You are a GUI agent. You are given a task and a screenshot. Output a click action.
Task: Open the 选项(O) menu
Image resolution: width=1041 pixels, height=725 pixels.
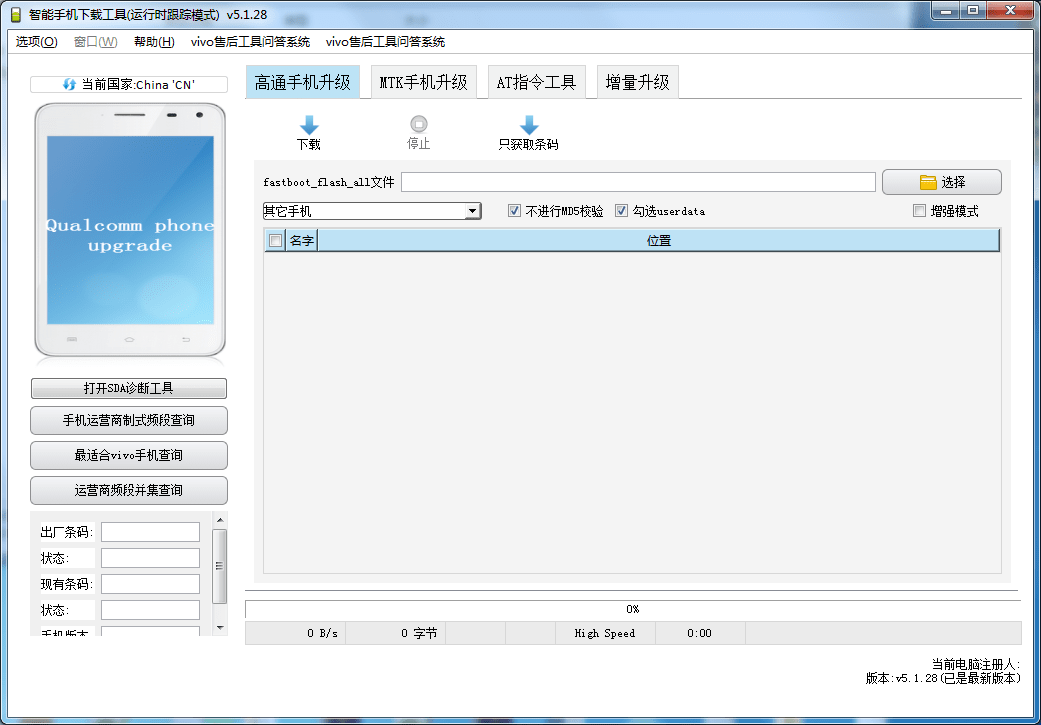click(x=35, y=42)
